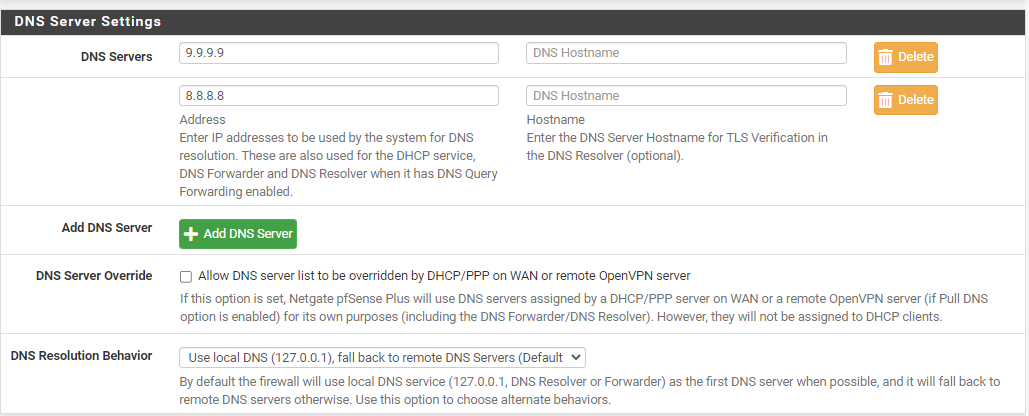
Task: Click the plus icon on Add DNS Server
Action: point(191,234)
